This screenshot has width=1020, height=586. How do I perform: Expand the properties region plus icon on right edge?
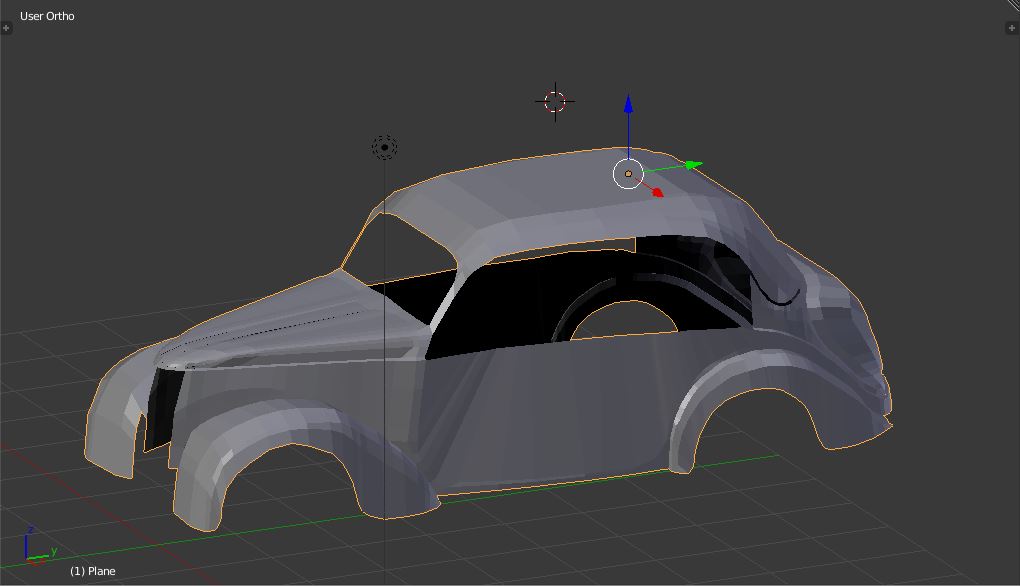pyautogui.click(x=1012, y=28)
